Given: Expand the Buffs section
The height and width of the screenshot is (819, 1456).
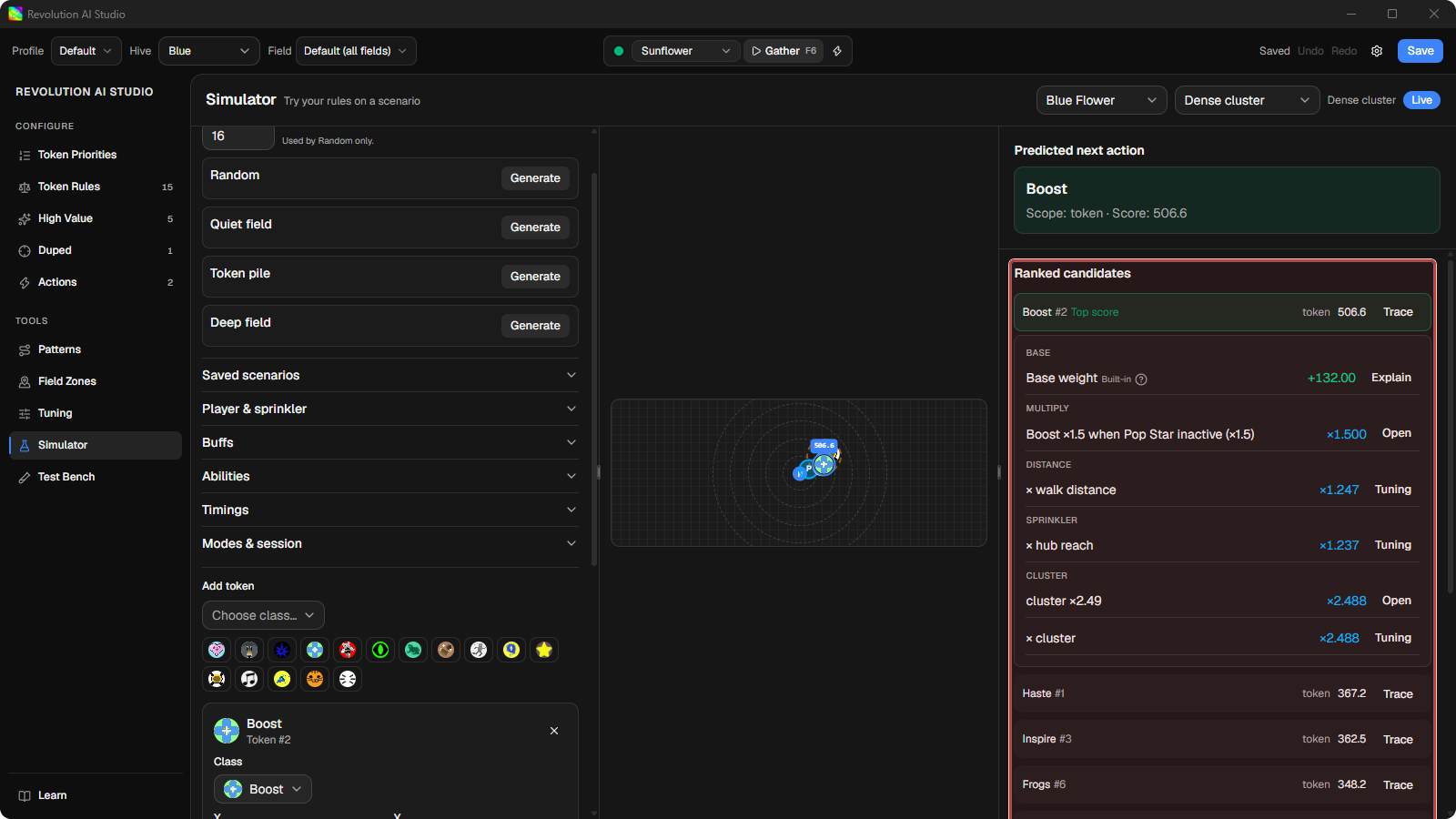Looking at the screenshot, I should (389, 442).
